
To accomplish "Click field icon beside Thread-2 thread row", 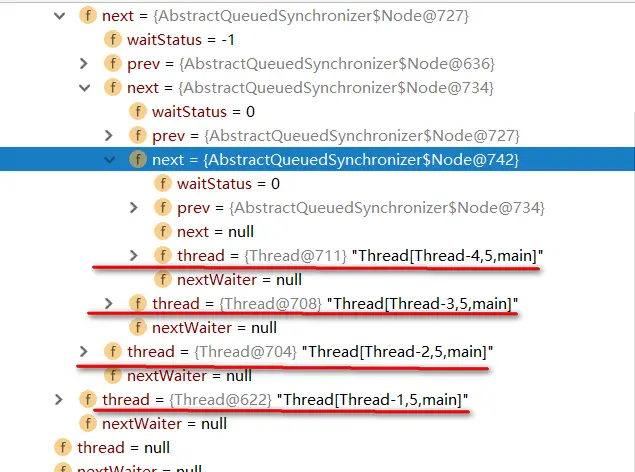I will click(113, 351).
